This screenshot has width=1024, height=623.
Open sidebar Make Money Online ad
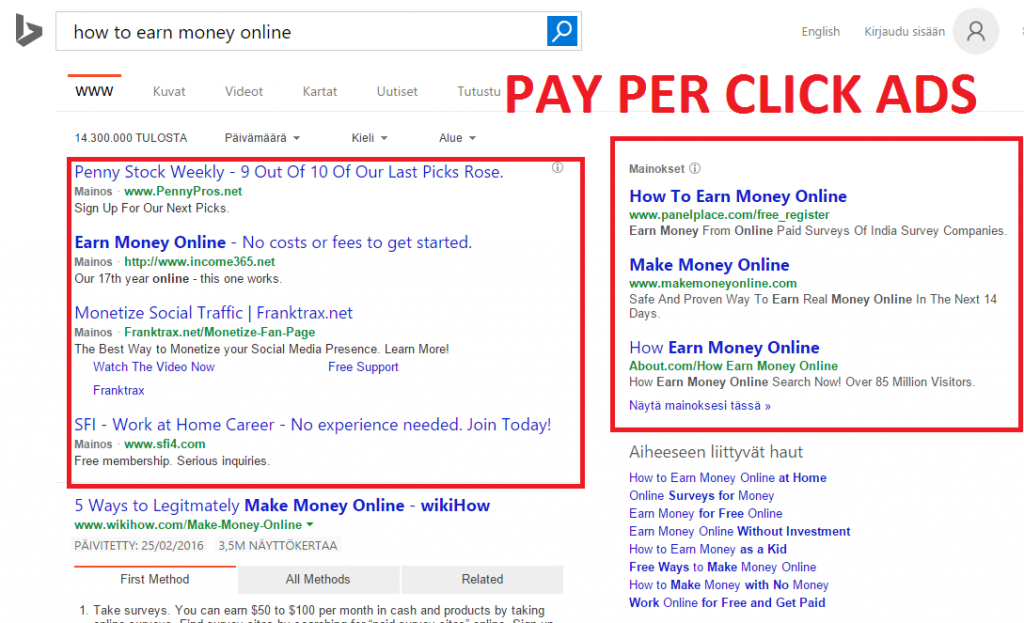(x=709, y=264)
